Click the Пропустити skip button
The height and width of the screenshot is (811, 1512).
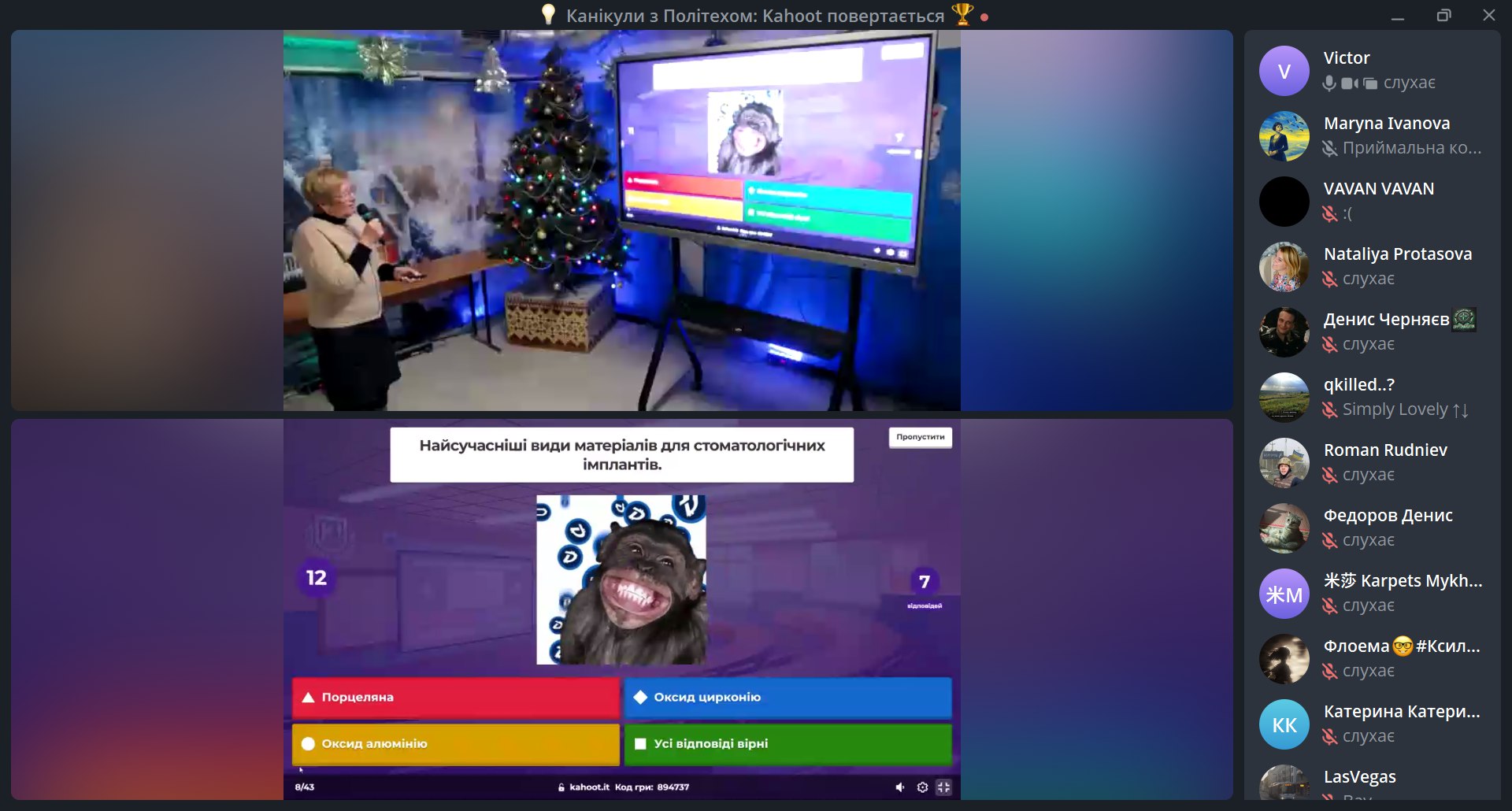(x=920, y=437)
